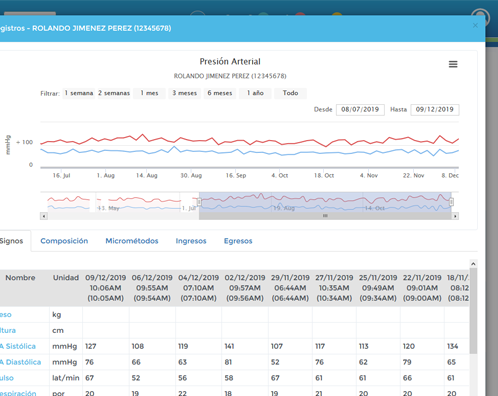Click the table vertical scrollbar thumb

(473, 311)
